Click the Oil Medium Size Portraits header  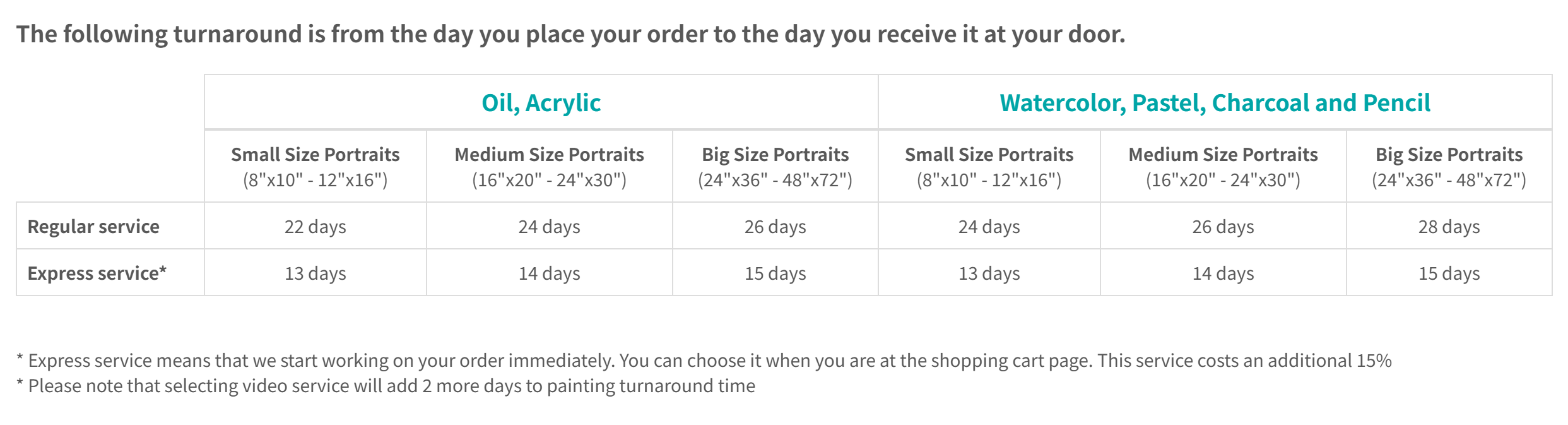tap(549, 167)
